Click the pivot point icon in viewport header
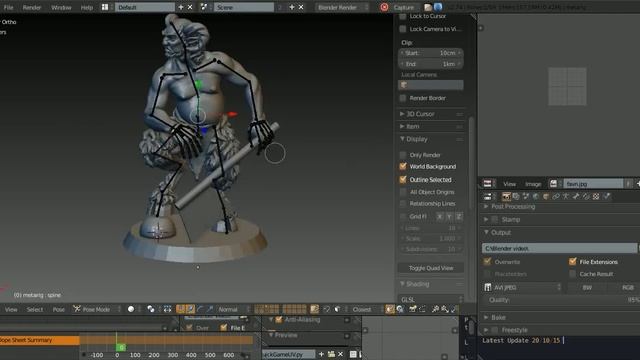 click(x=151, y=309)
